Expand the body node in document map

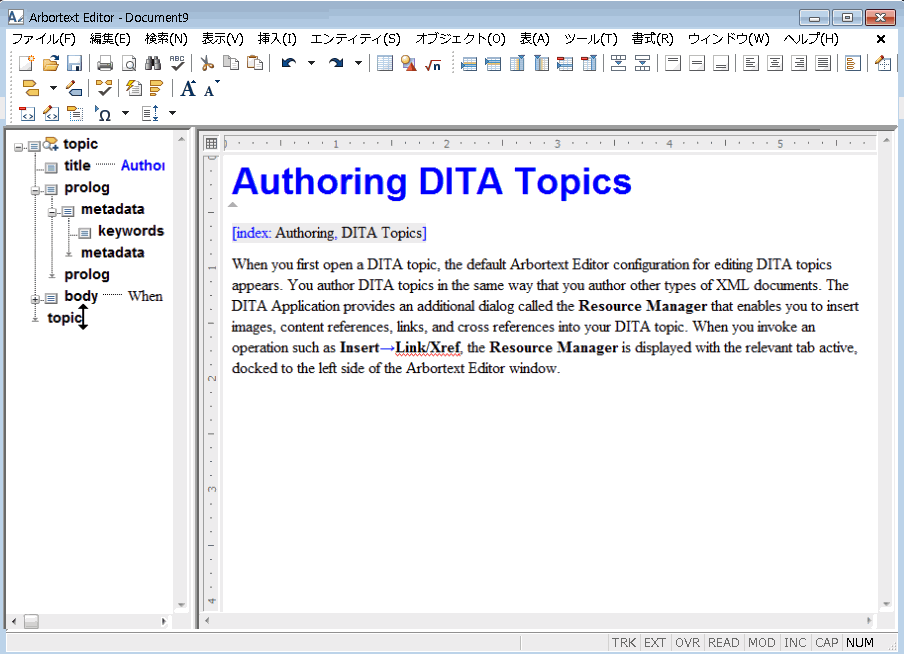(35, 299)
